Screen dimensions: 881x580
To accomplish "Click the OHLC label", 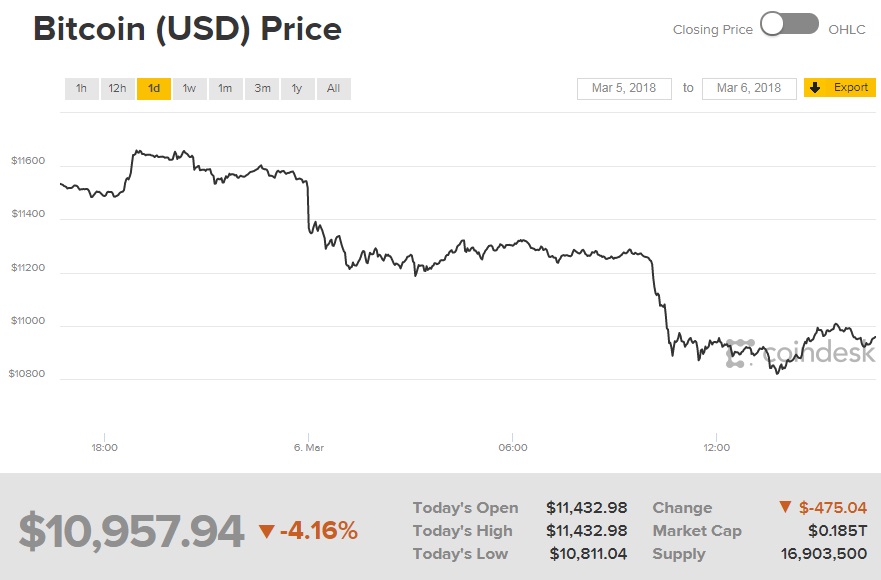I will 848,30.
